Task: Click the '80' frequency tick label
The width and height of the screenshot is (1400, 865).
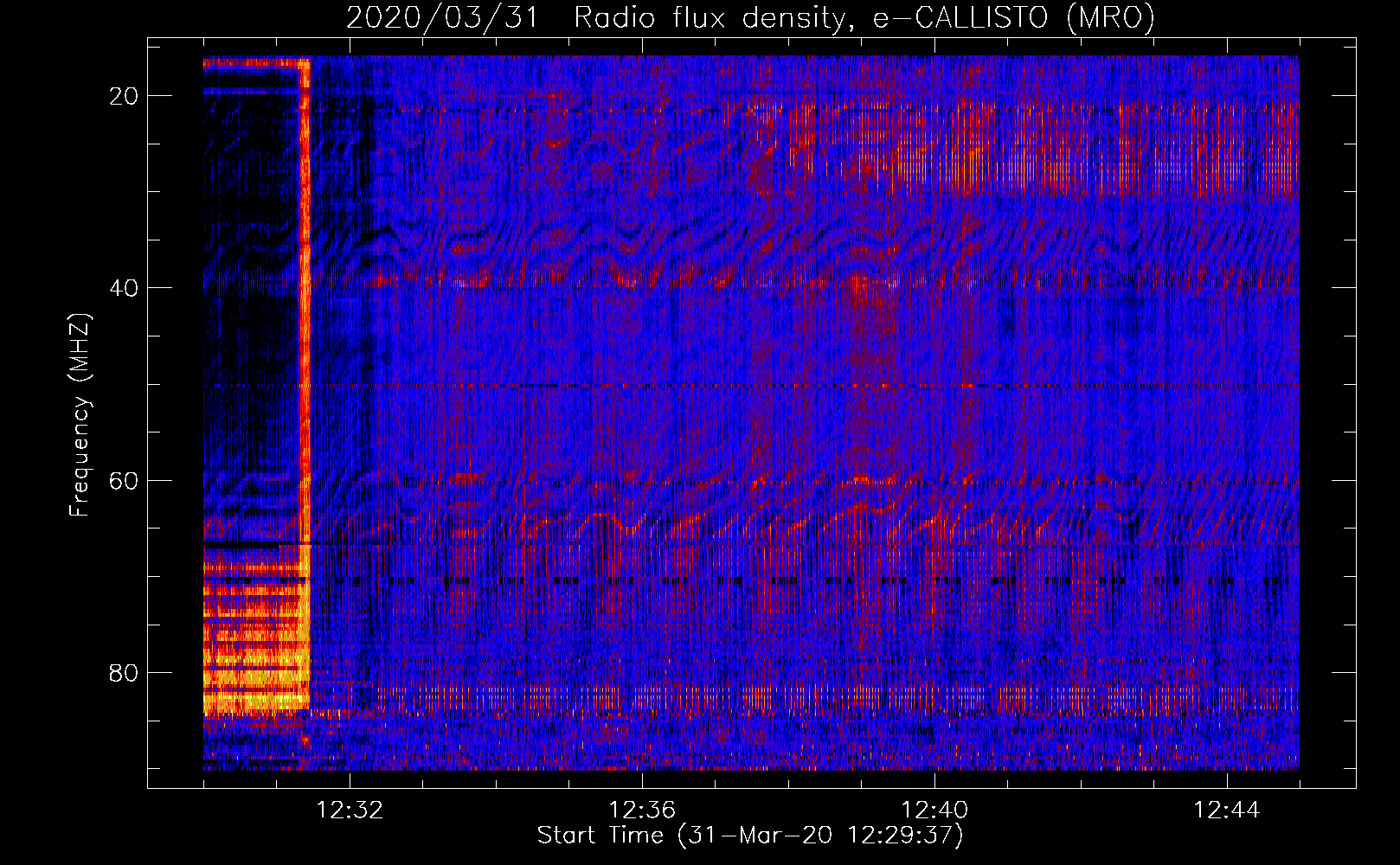Action: pos(125,673)
